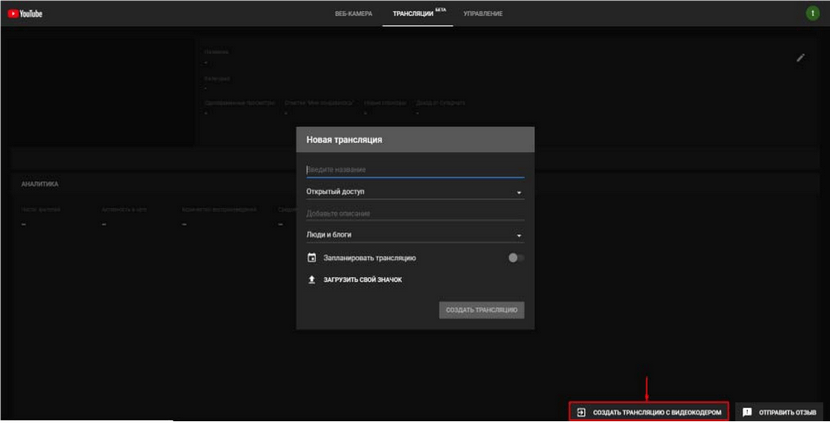Click the Запланировать трансляцию label
Image resolution: width=830 pixels, height=423 pixels.
pyautogui.click(x=369, y=258)
